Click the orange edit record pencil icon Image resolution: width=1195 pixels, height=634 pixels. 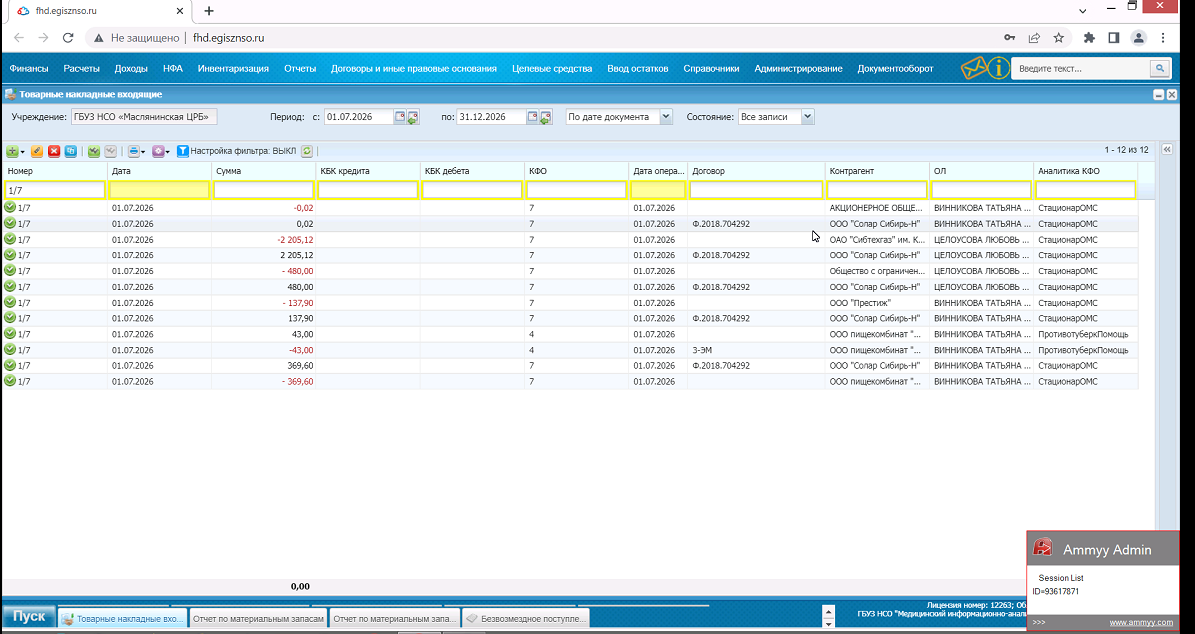pyautogui.click(x=37, y=152)
